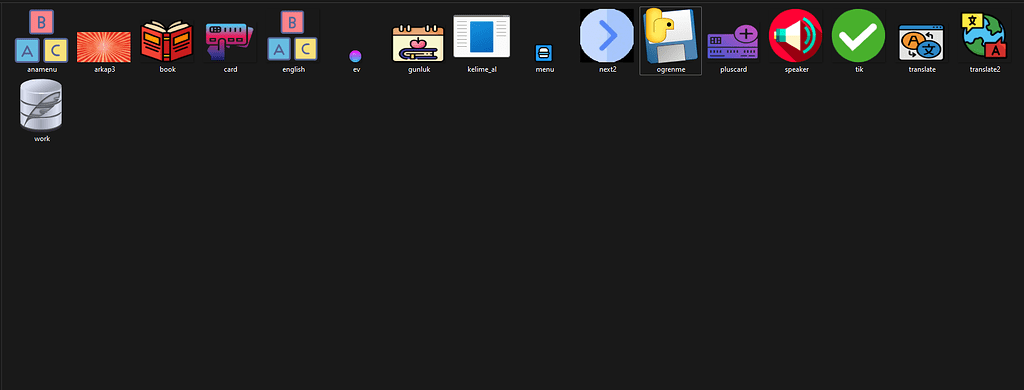Viewport: 1024px width, 390px height.
Task: Click the tik green checkmark icon
Action: tap(858, 36)
